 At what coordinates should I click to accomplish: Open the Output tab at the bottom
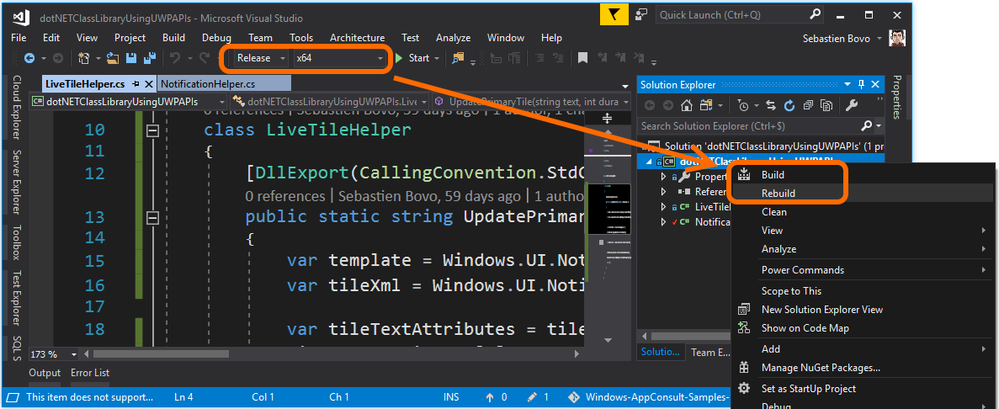45,373
